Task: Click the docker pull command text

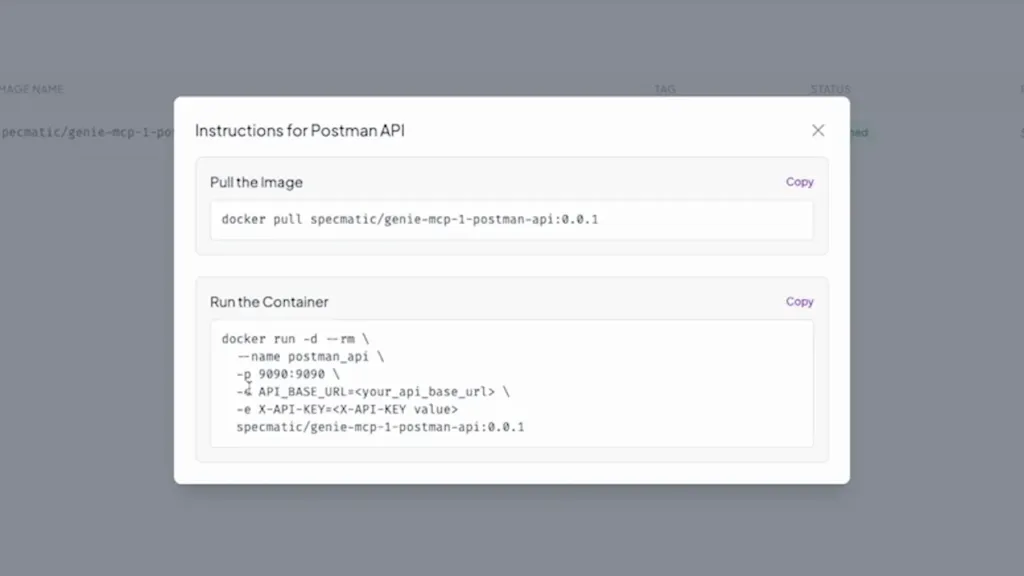Action: pos(409,220)
